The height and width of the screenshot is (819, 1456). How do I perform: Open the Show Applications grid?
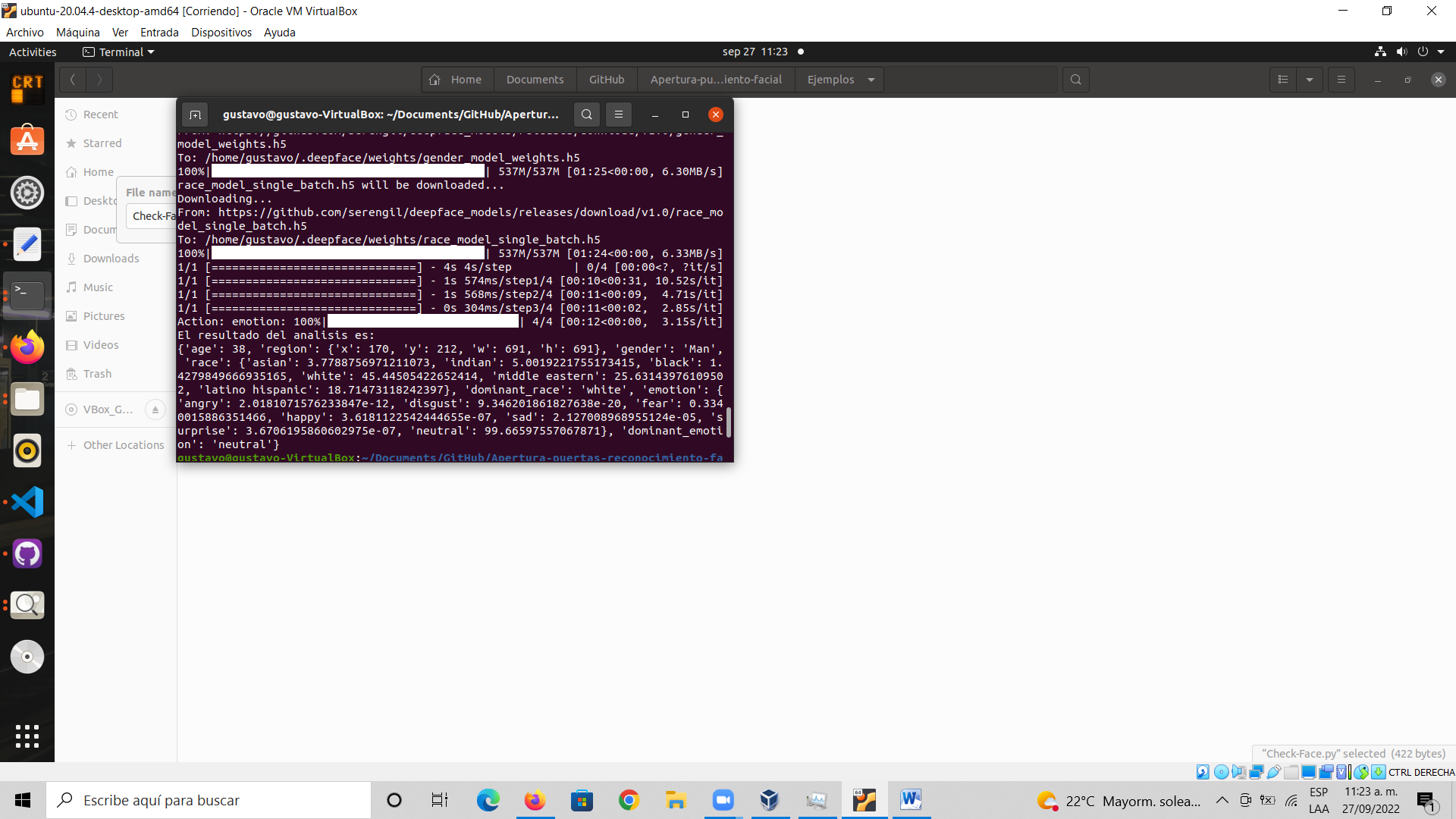pos(27,736)
